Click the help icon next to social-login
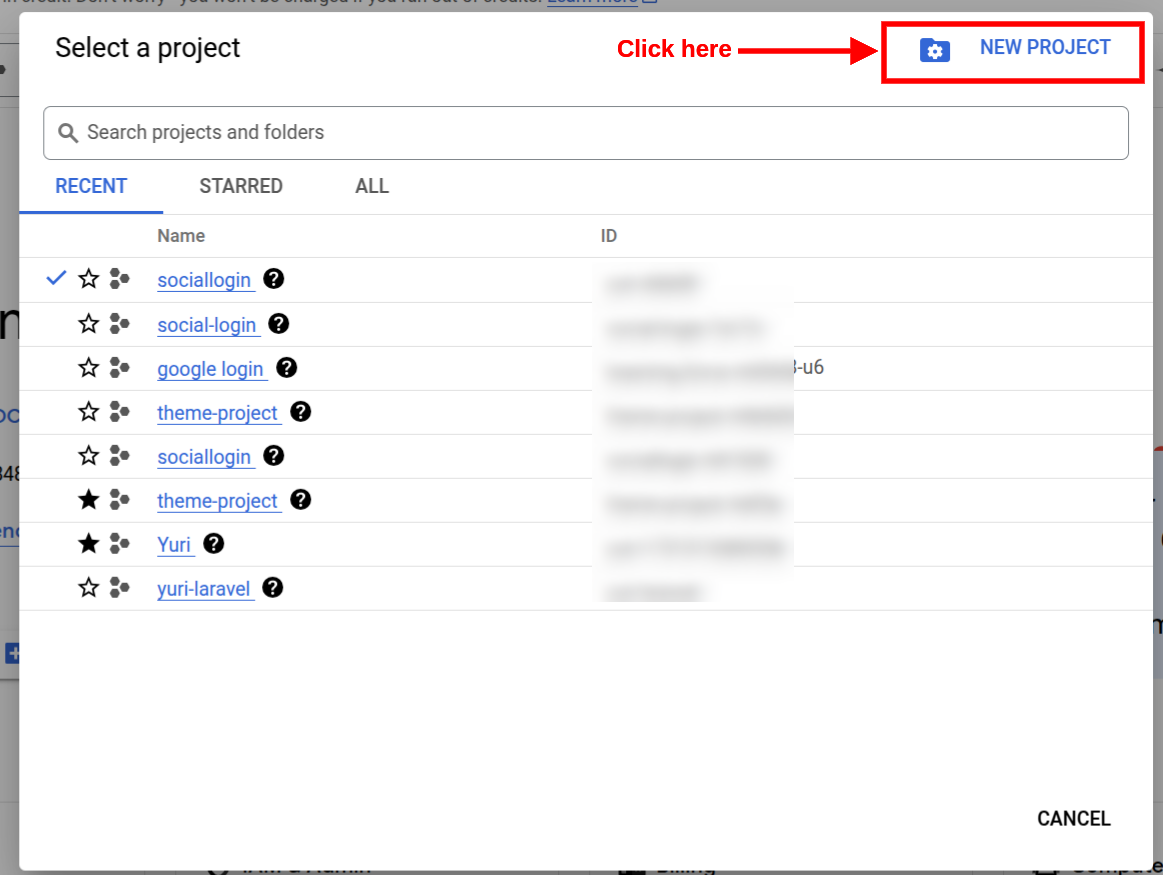1163x875 pixels. [279, 324]
